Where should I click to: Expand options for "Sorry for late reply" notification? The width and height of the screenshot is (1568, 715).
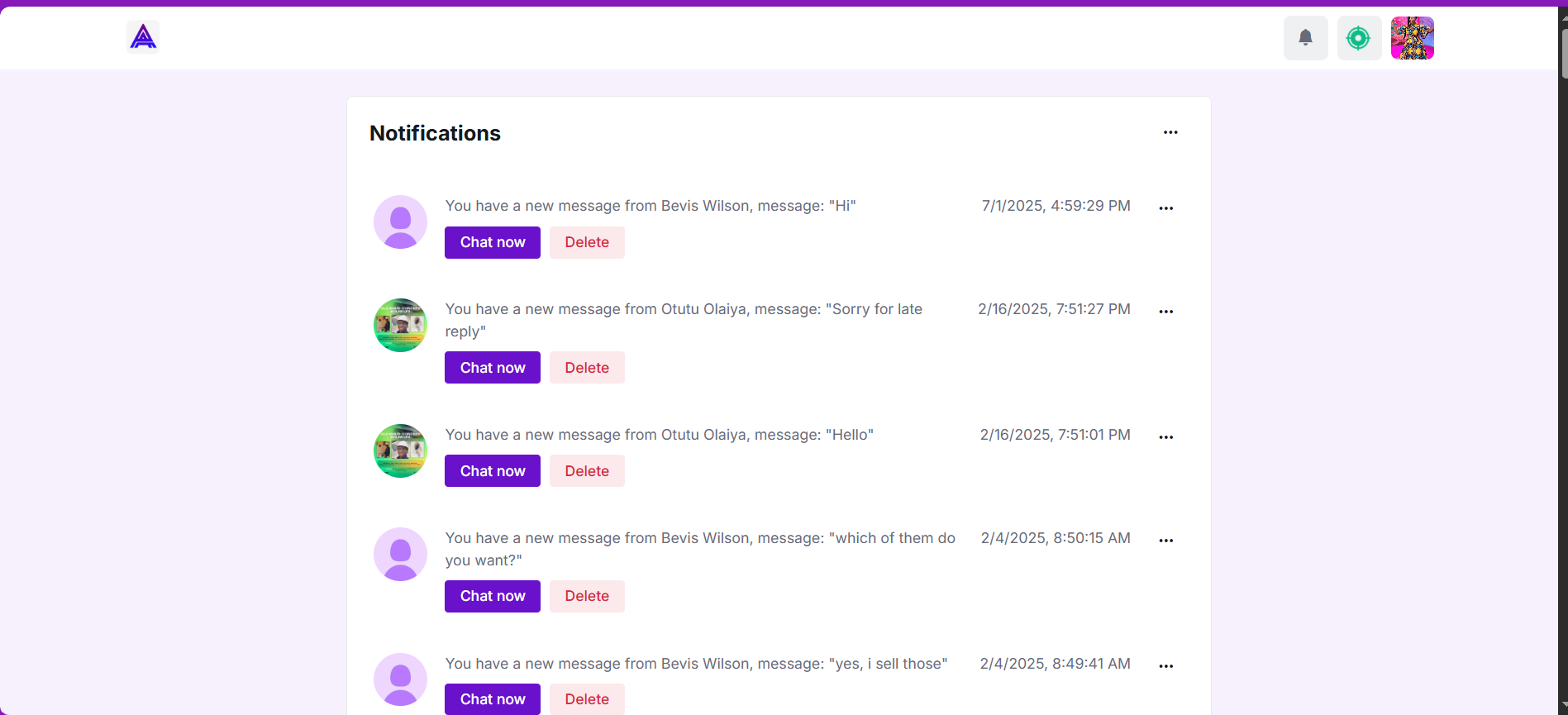[1165, 312]
